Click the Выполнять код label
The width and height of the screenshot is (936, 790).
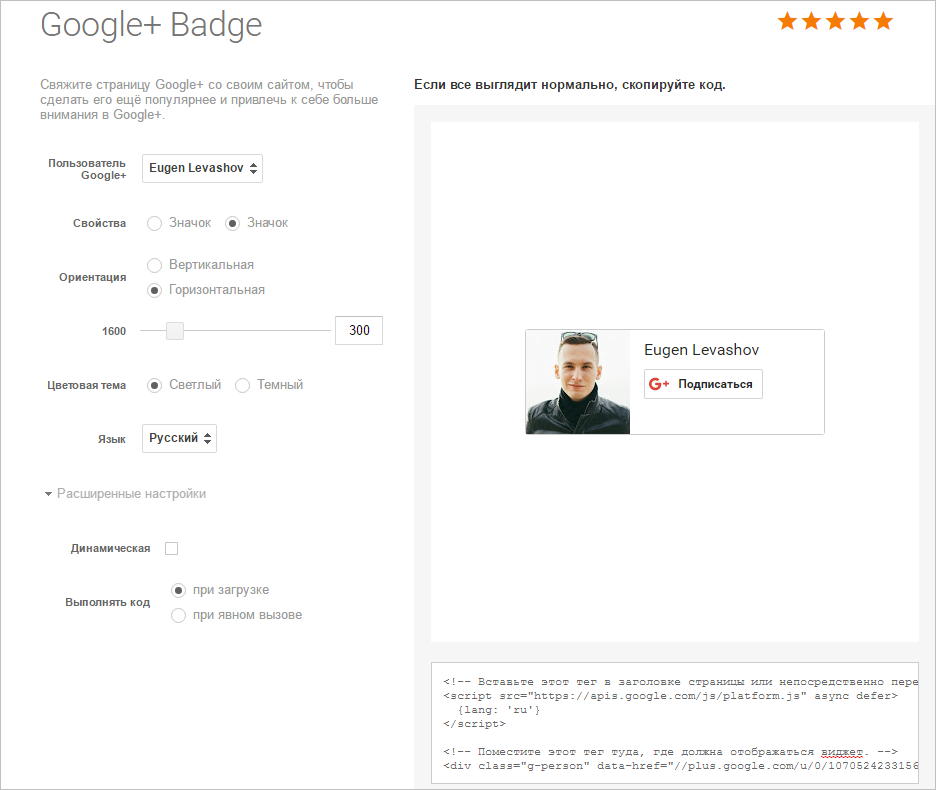point(107,603)
